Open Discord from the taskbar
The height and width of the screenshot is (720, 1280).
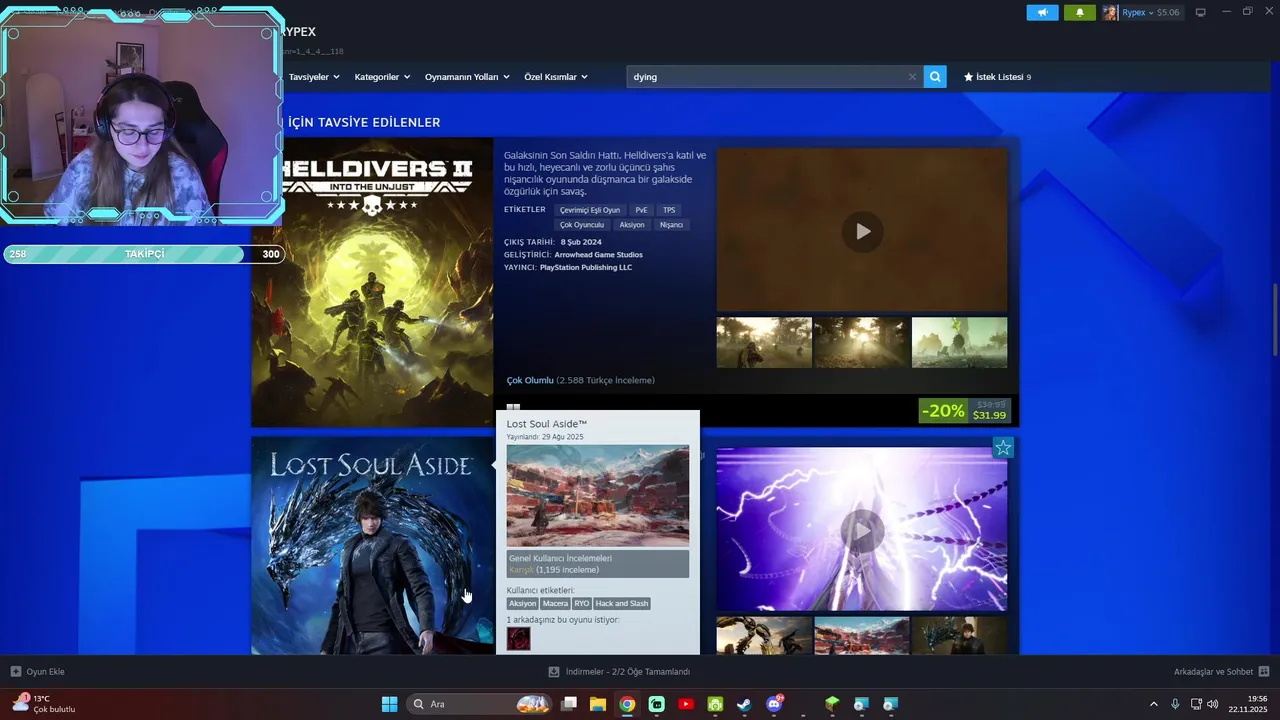click(774, 704)
